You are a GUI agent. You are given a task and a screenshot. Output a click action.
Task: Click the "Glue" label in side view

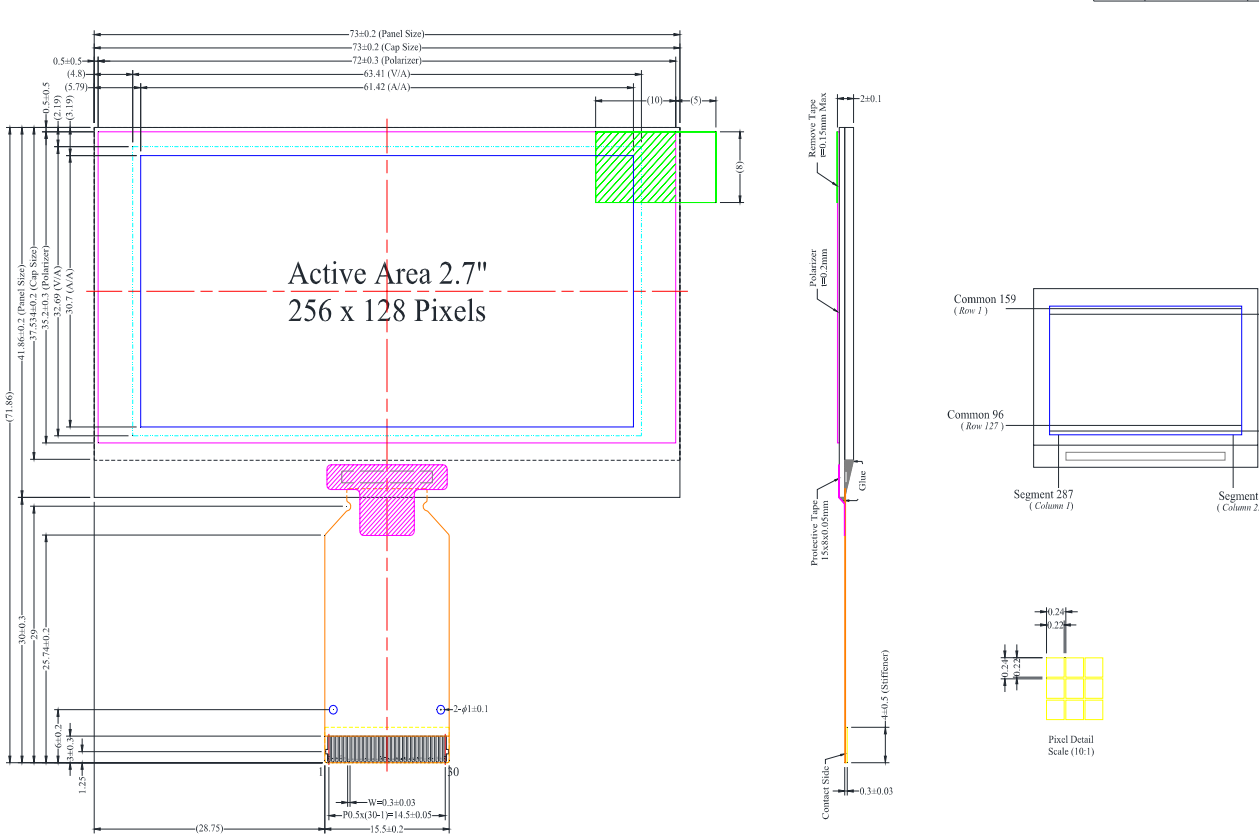tap(864, 479)
